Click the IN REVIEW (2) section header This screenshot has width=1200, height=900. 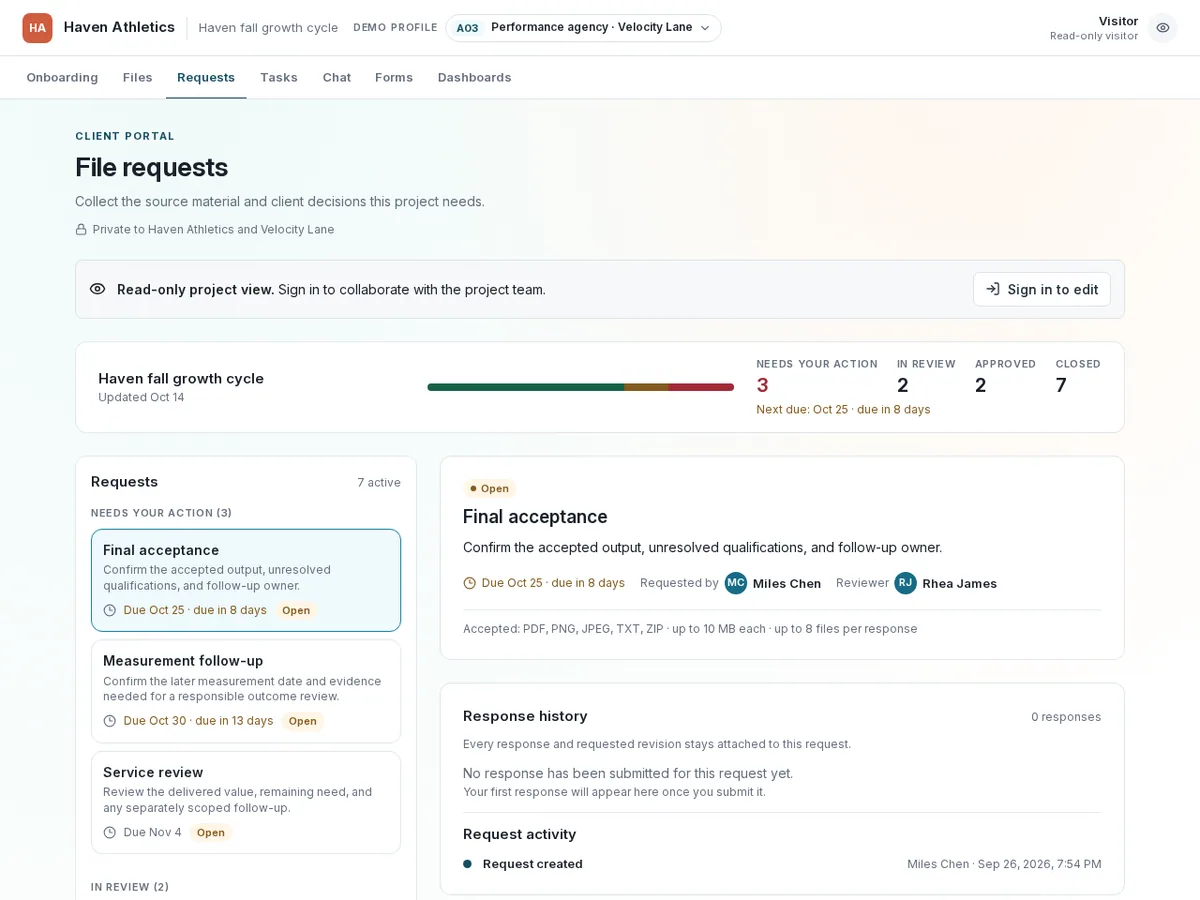[x=130, y=887]
